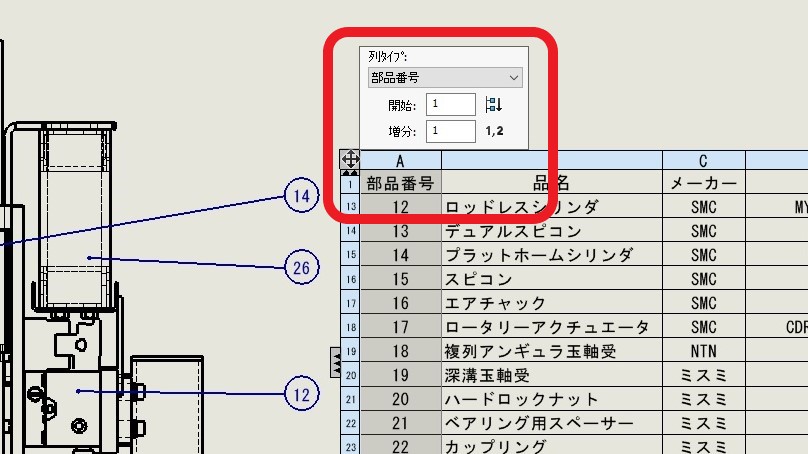This screenshot has width=808, height=454.
Task: Click the 開始 start value input field
Action: 450,105
